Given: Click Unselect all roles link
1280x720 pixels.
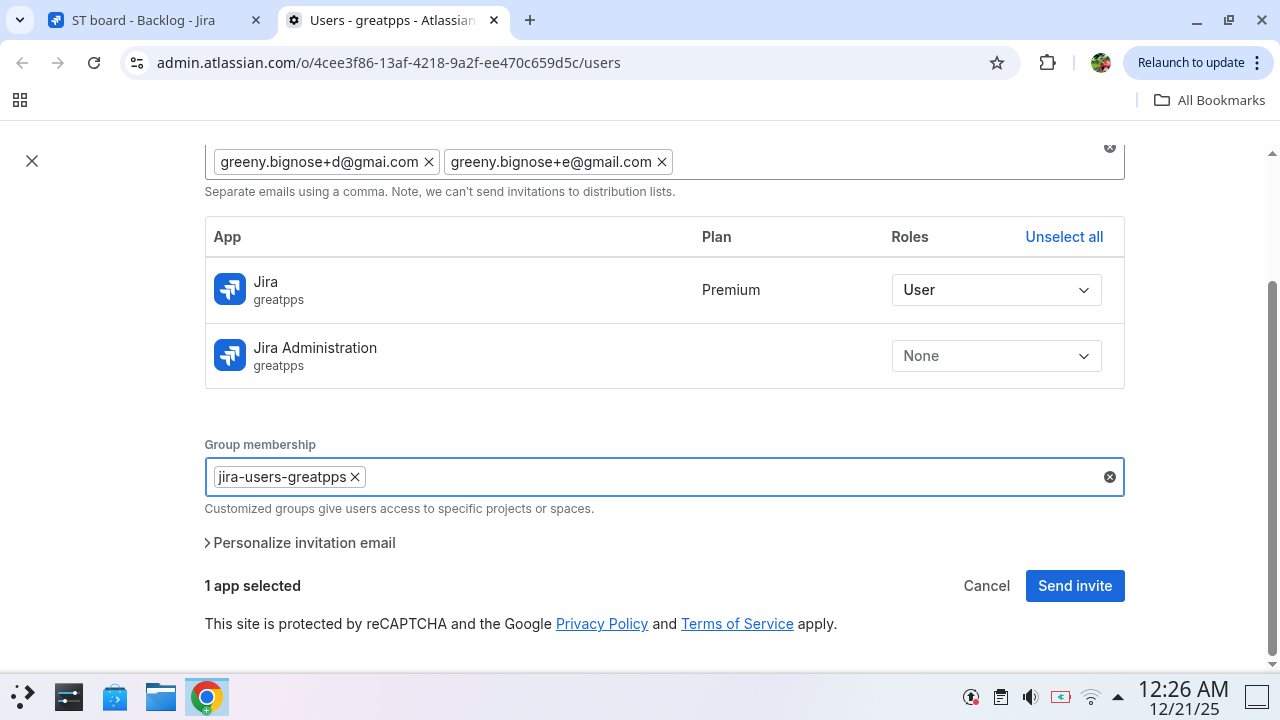Looking at the screenshot, I should 1064,237.
